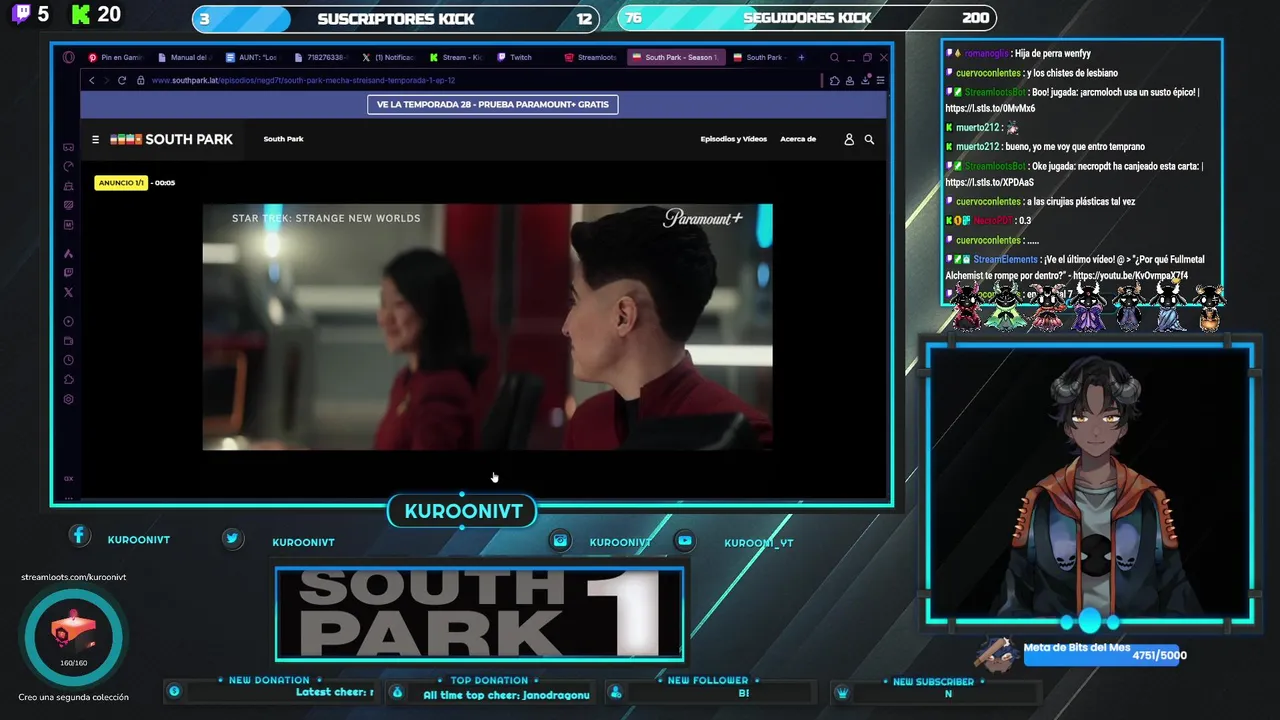This screenshot has height=720, width=1280.
Task: Click the Twitter bird icon in overlay
Action: click(232, 538)
